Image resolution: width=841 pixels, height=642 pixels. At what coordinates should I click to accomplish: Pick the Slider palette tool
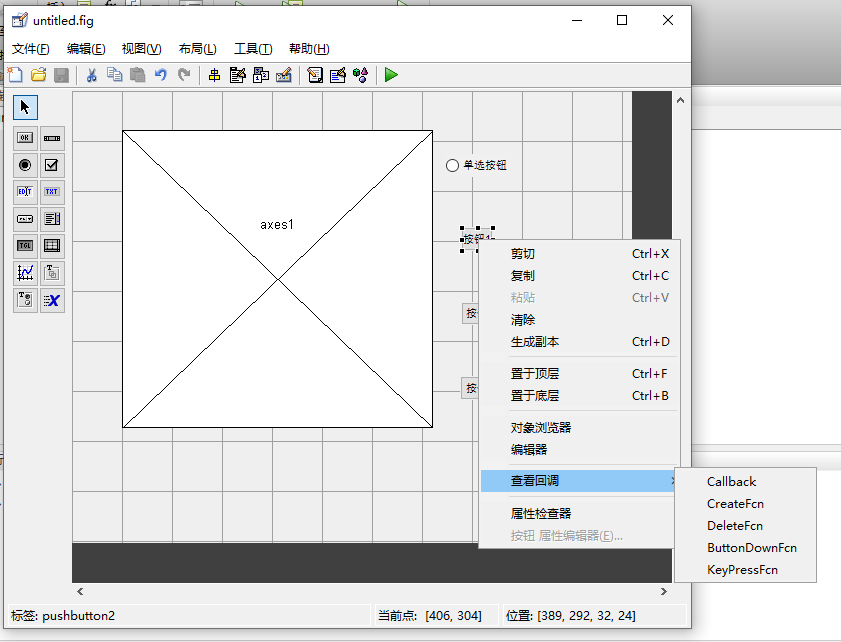click(52, 138)
